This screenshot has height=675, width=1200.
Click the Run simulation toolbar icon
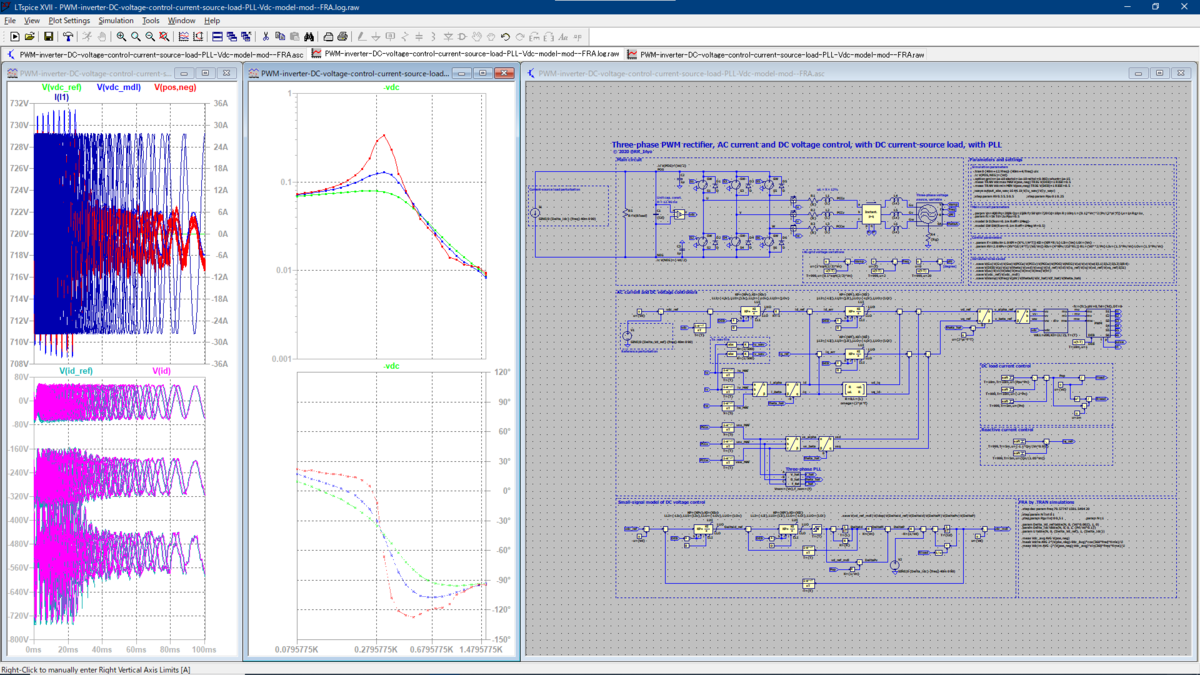(x=14, y=36)
